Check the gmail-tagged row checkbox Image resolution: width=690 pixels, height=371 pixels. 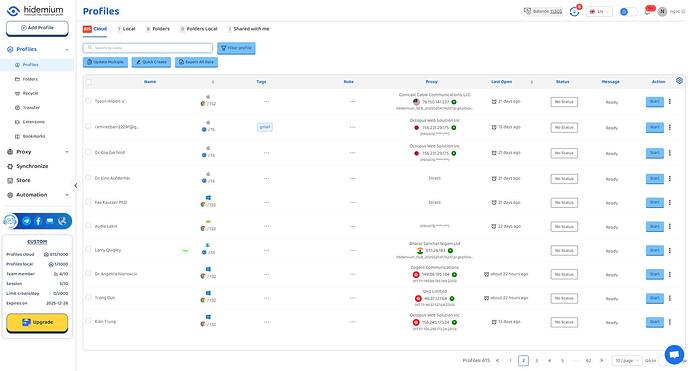click(88, 126)
